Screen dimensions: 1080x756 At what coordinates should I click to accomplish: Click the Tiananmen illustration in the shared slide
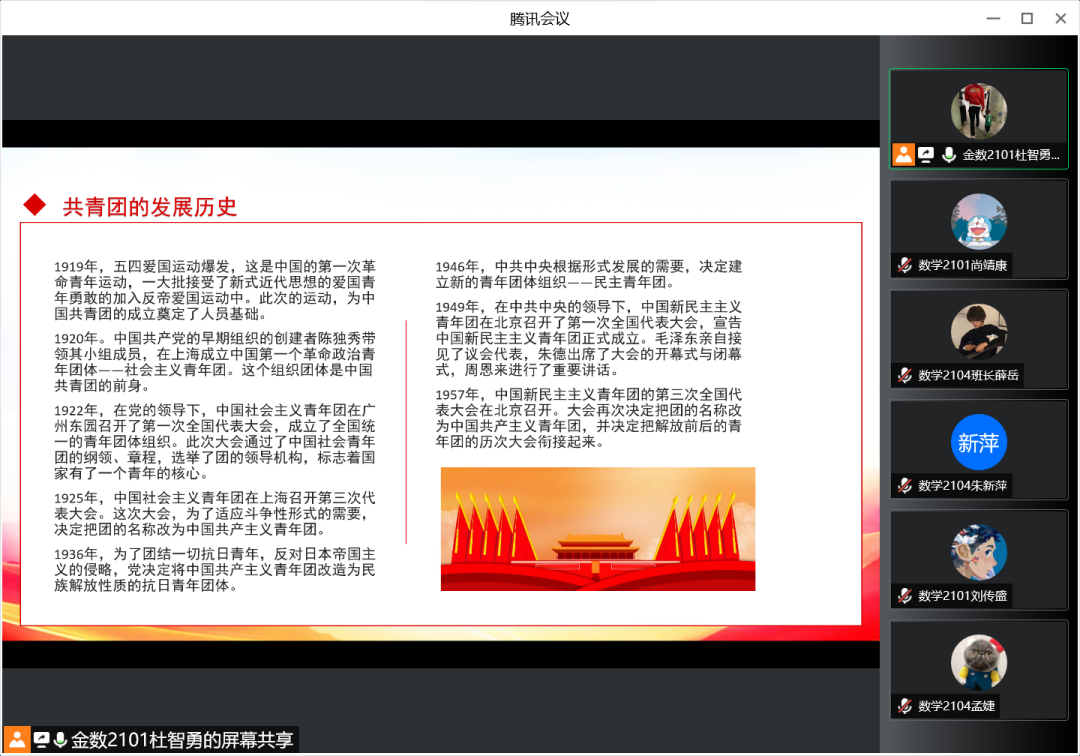(597, 529)
